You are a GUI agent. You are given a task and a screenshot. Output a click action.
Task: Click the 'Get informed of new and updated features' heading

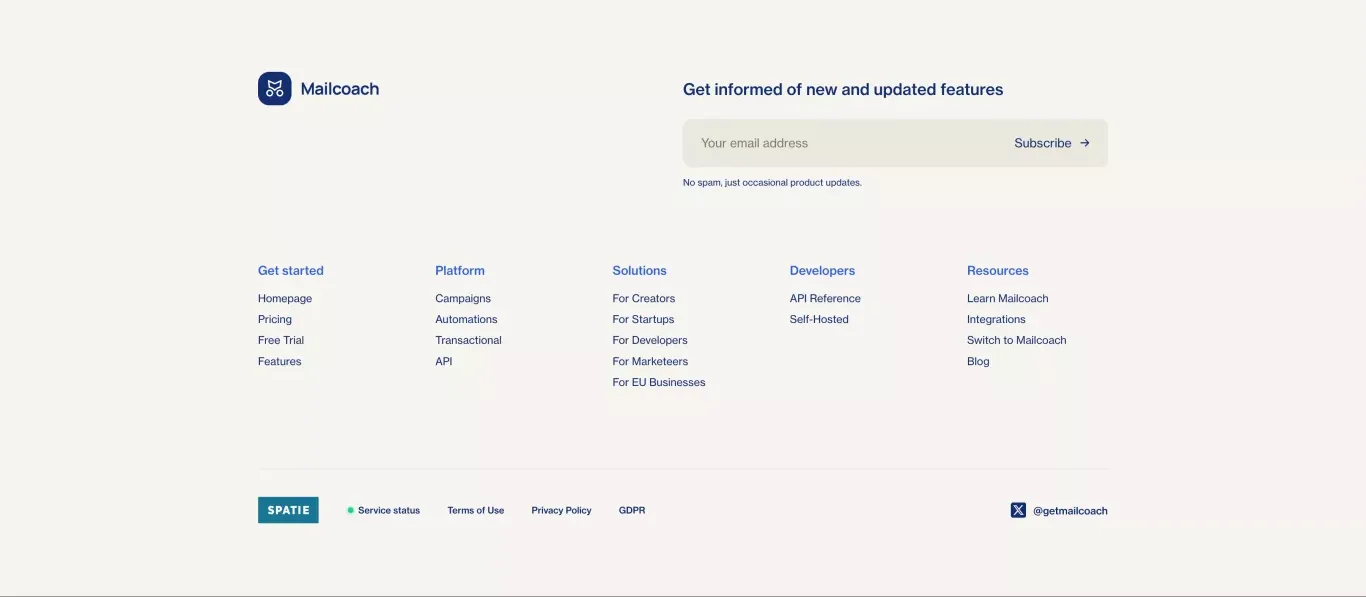pyautogui.click(x=843, y=89)
